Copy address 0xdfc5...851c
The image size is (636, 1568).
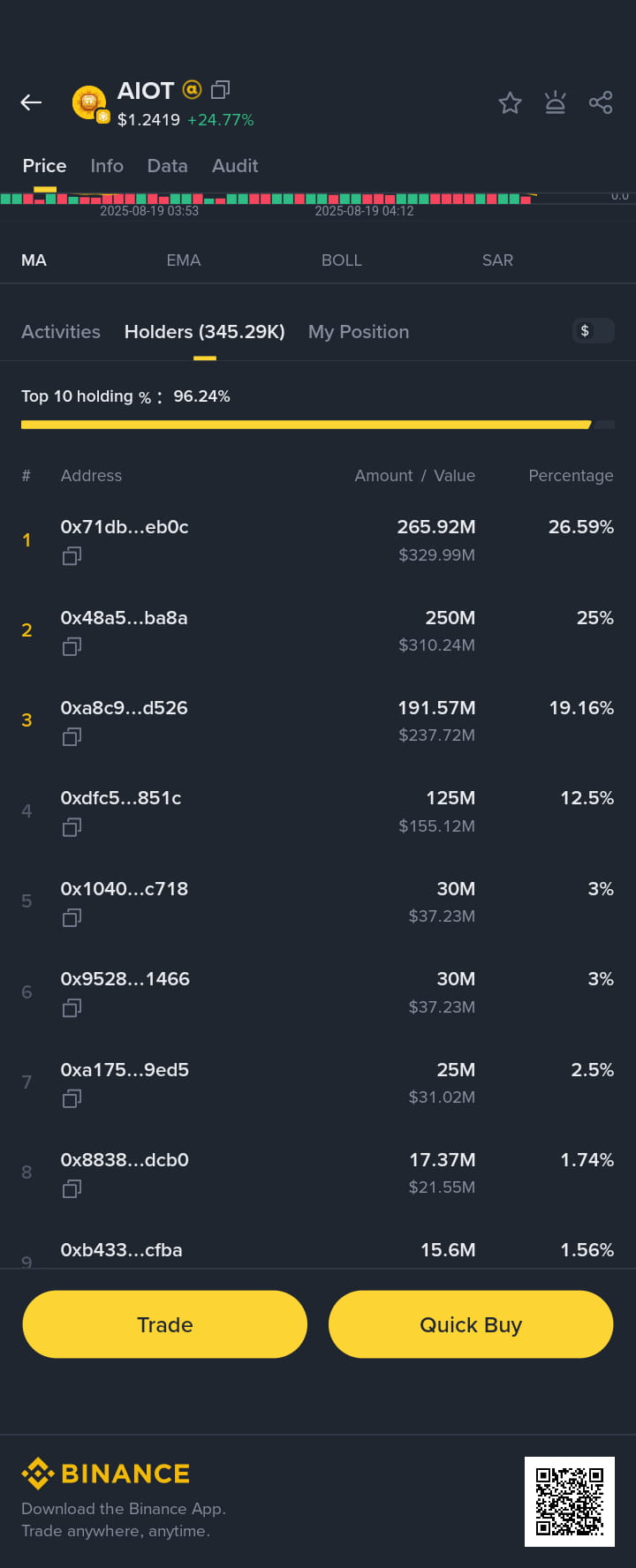(x=72, y=827)
